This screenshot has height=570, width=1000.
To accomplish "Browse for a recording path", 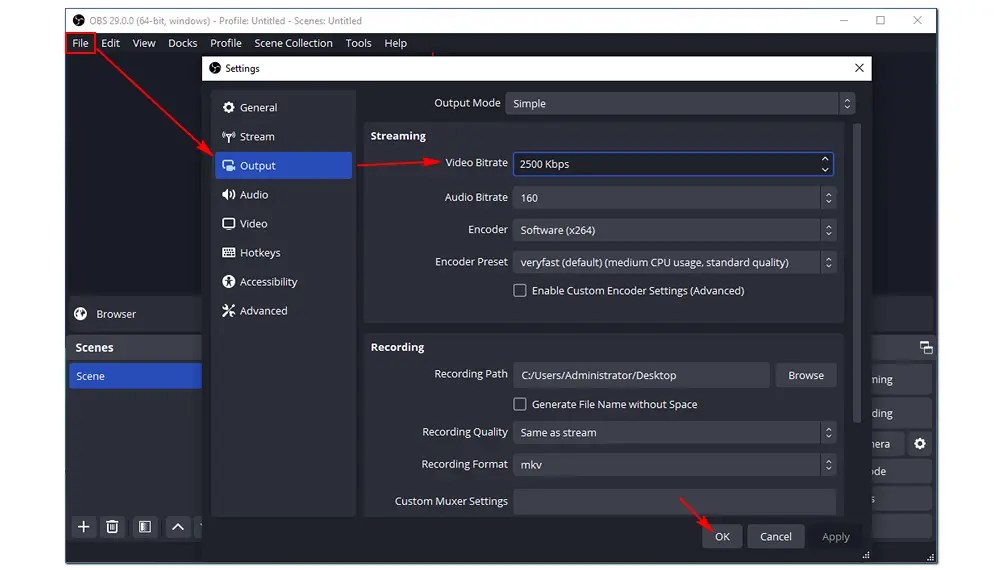I will (x=805, y=375).
